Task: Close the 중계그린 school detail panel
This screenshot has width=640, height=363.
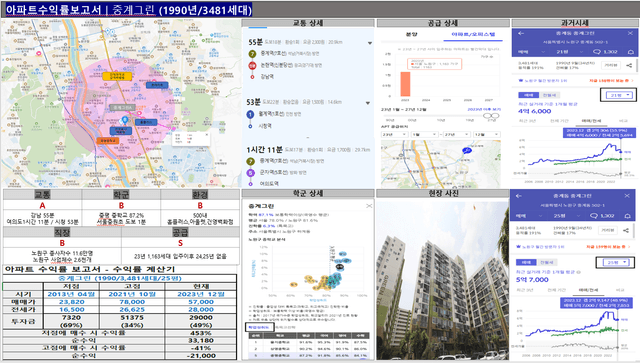Action: (x=369, y=206)
